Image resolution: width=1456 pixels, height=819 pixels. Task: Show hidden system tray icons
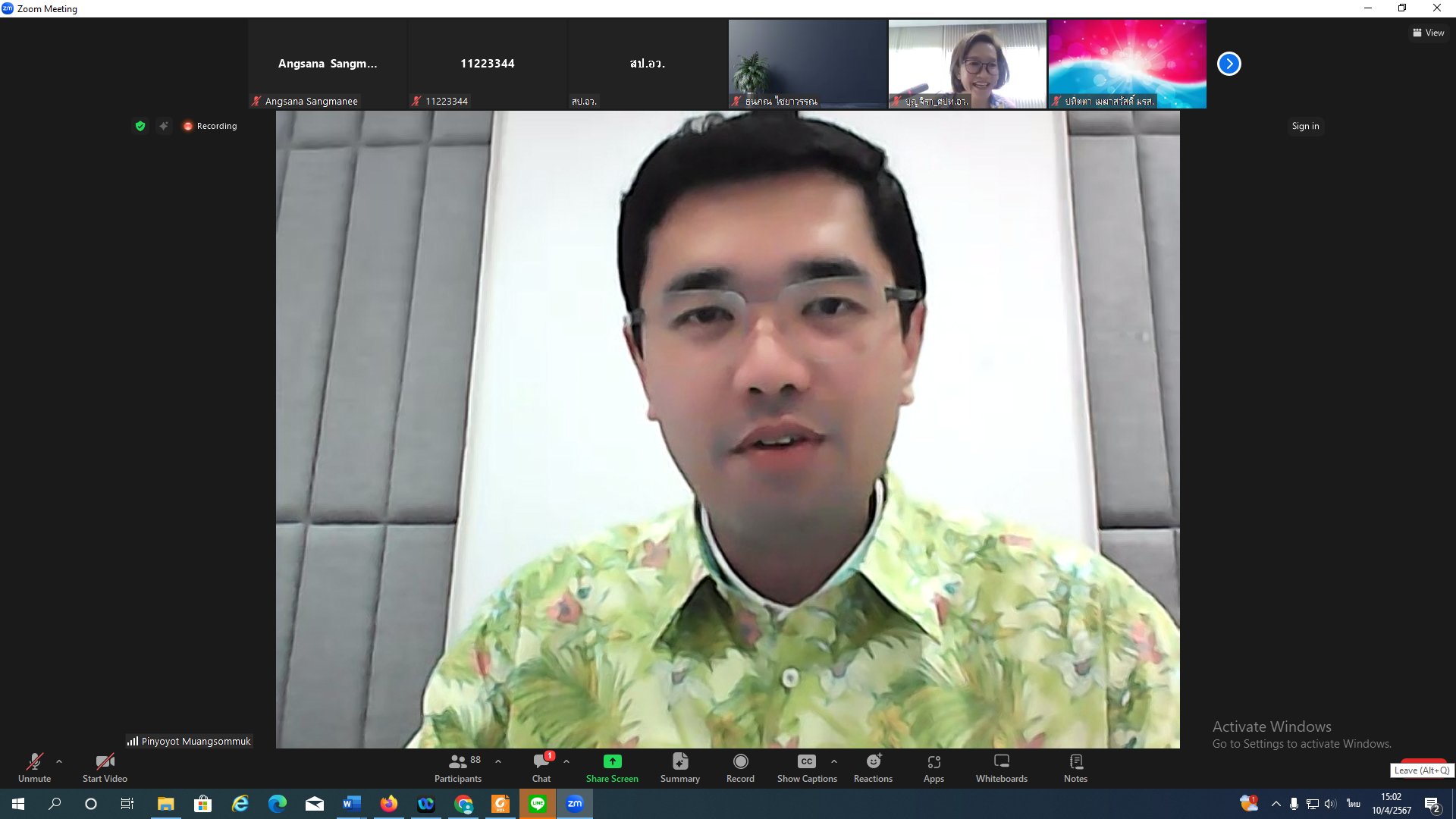pos(1276,804)
